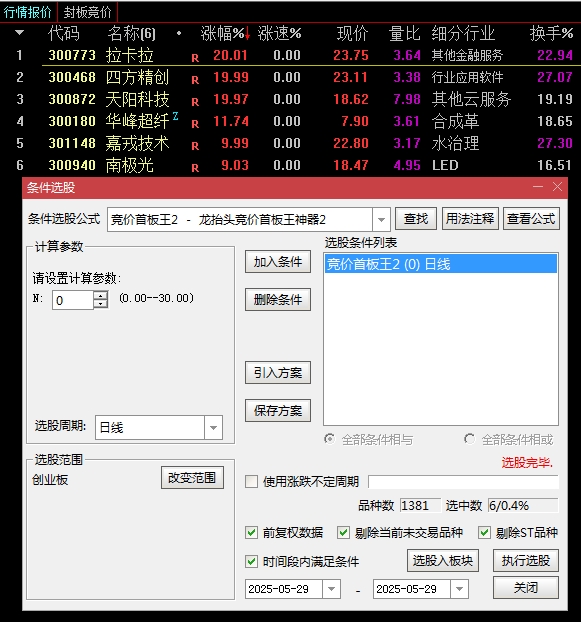Click the 其他金融服务 industry cell
The height and width of the screenshot is (622, 581).
pos(467,55)
